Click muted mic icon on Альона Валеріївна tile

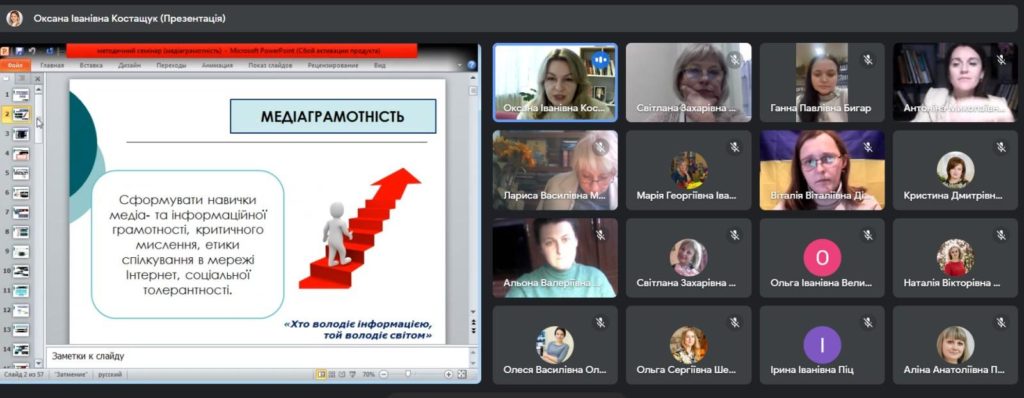[x=600, y=235]
